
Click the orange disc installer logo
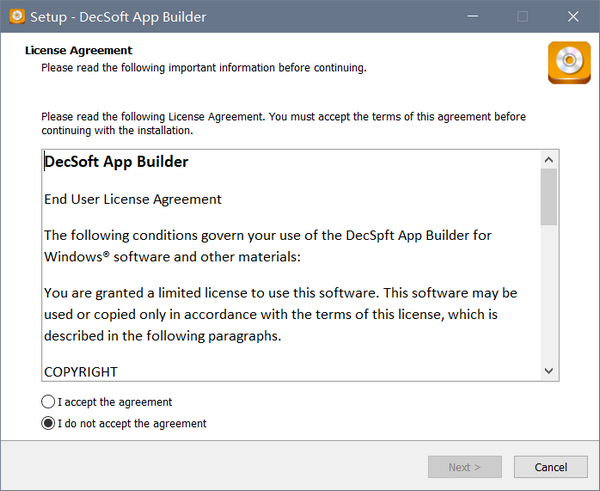569,63
